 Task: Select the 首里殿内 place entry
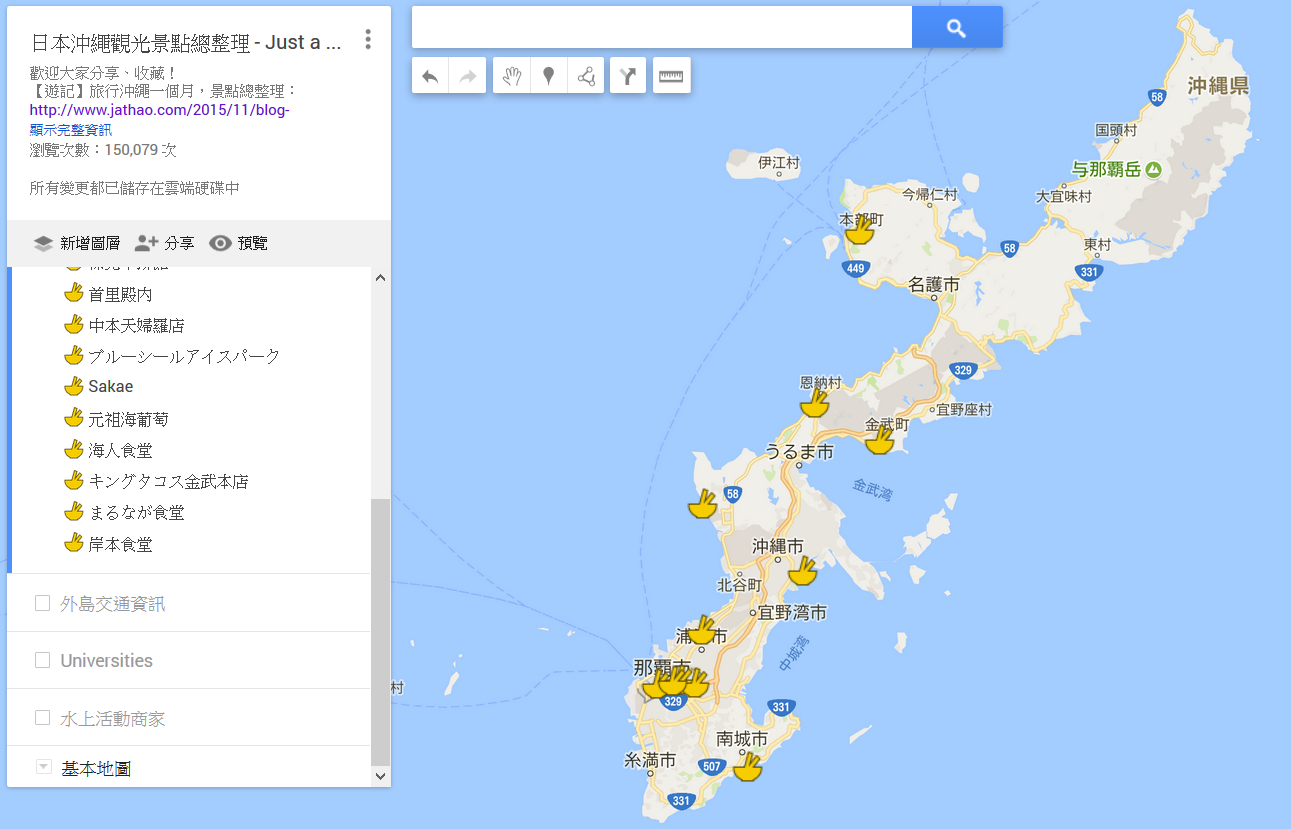[120, 293]
